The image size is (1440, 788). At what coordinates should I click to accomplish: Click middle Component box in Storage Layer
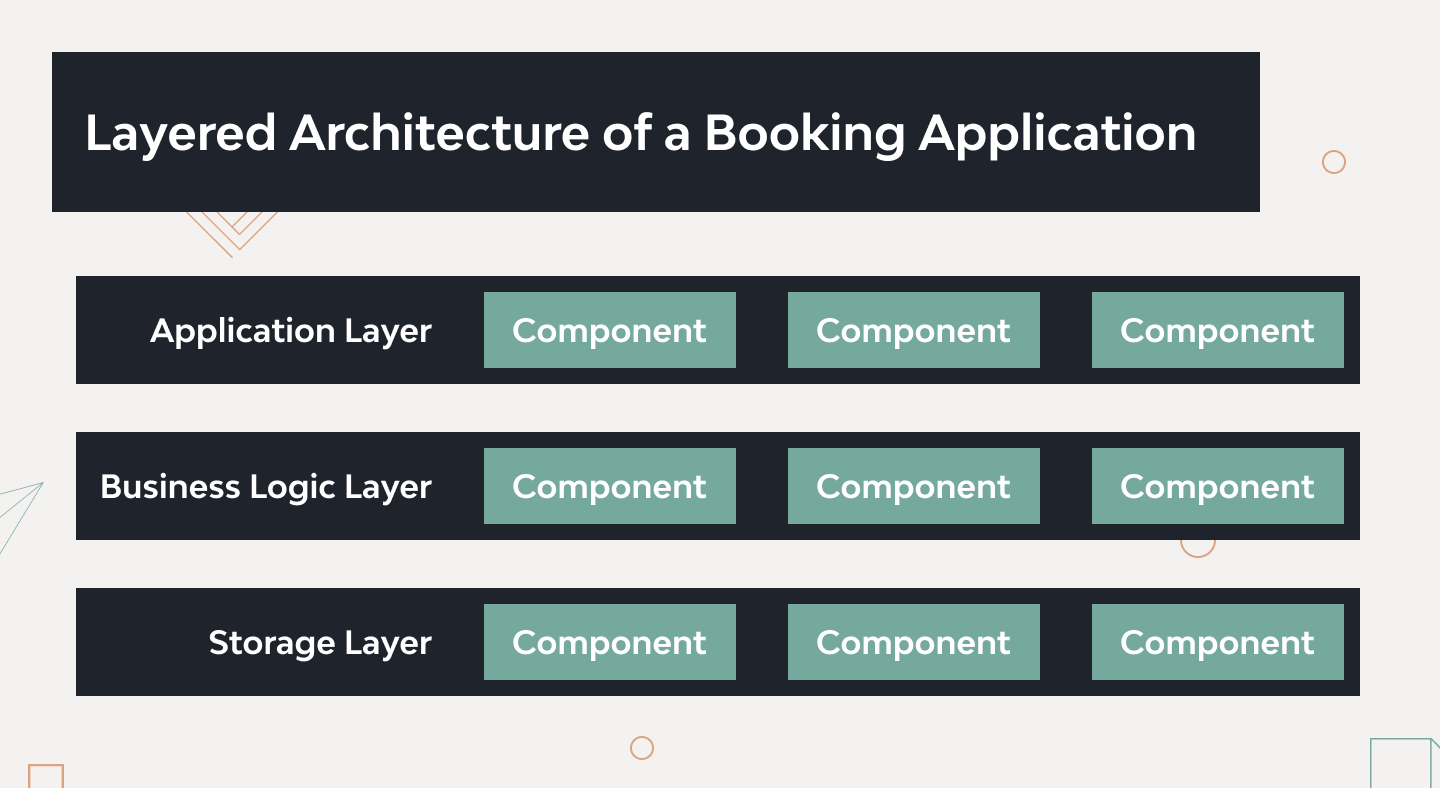pos(914,642)
